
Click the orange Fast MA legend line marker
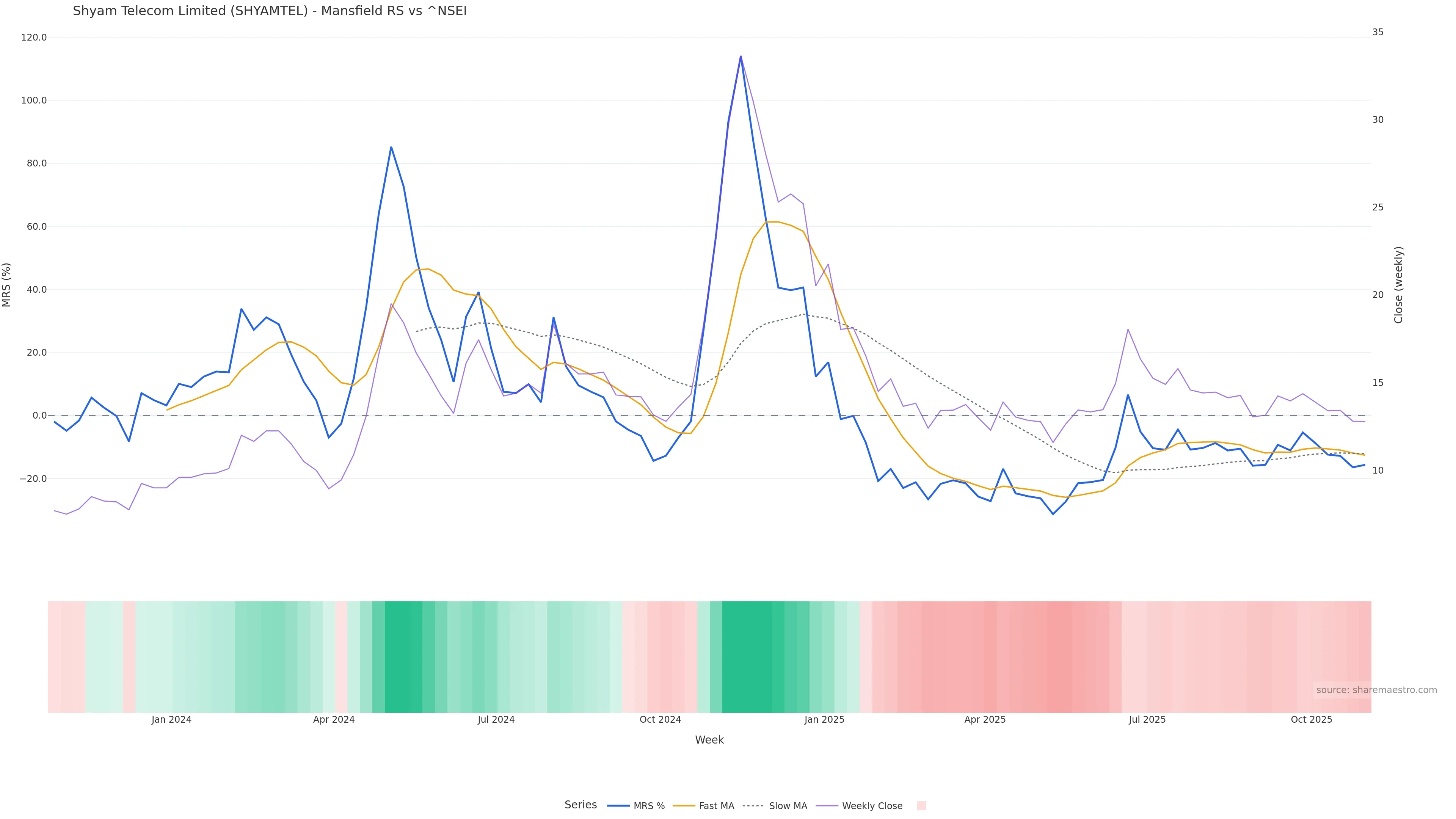[x=684, y=806]
